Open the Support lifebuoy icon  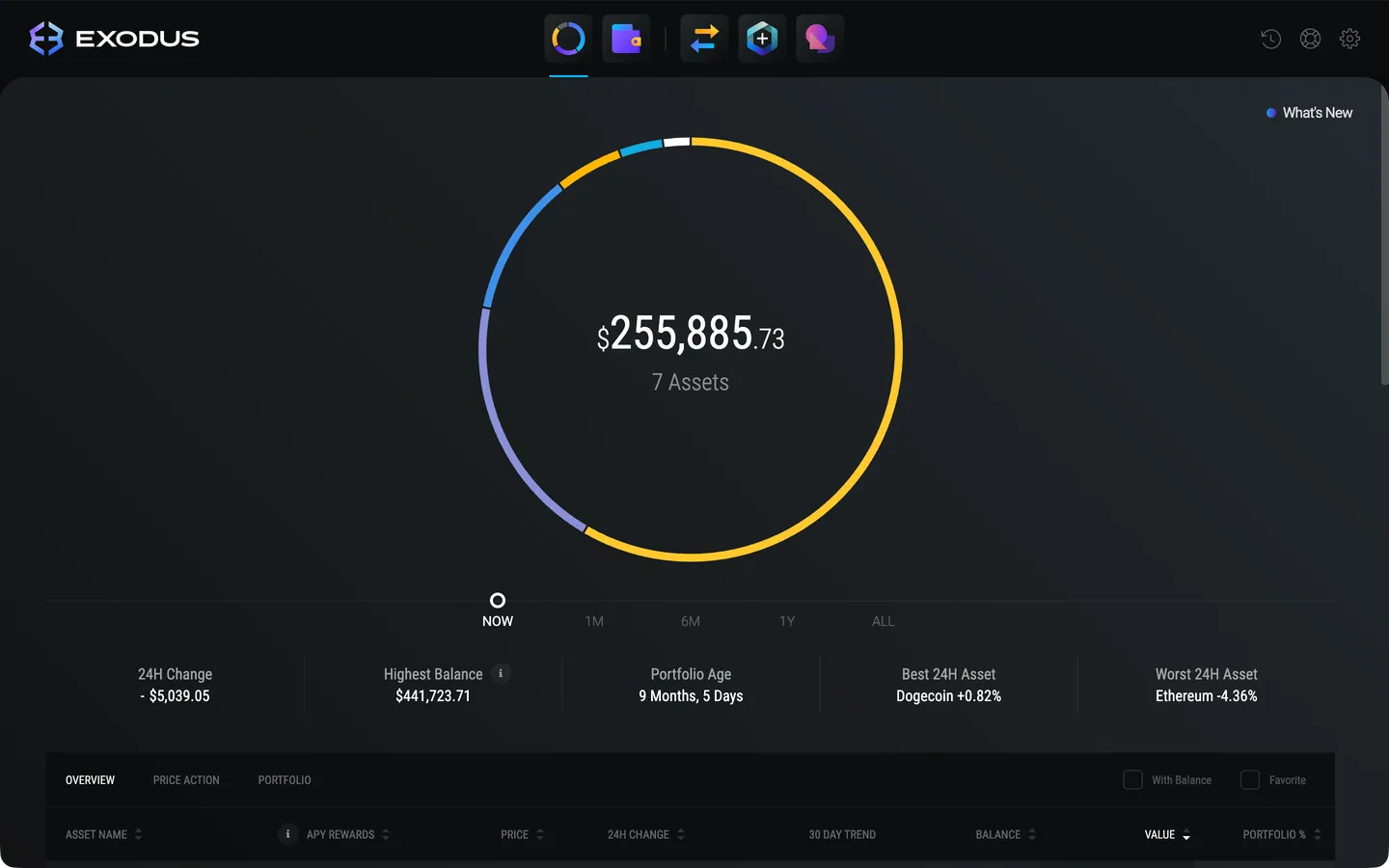1310,39
